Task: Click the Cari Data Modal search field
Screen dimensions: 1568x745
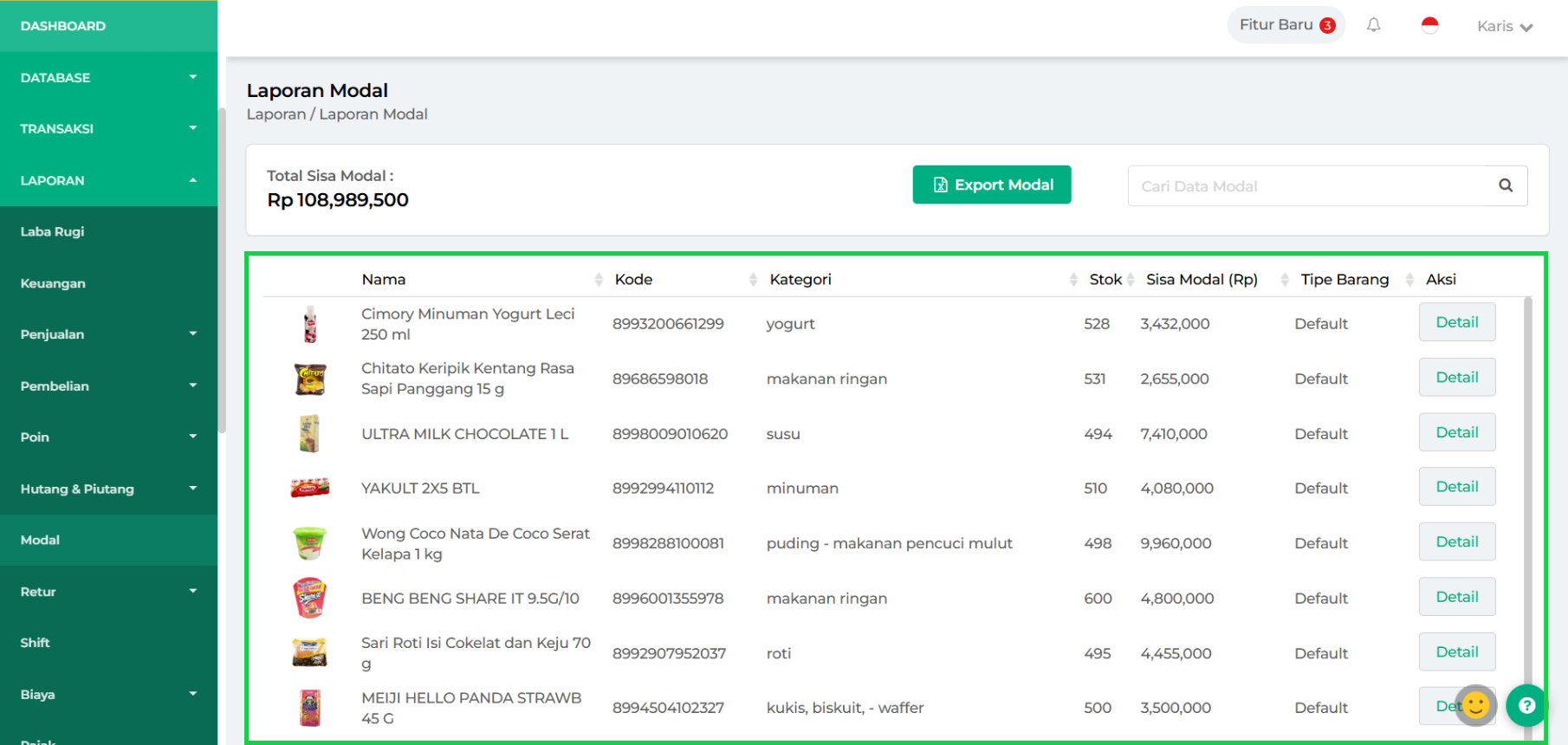Action: [1308, 186]
